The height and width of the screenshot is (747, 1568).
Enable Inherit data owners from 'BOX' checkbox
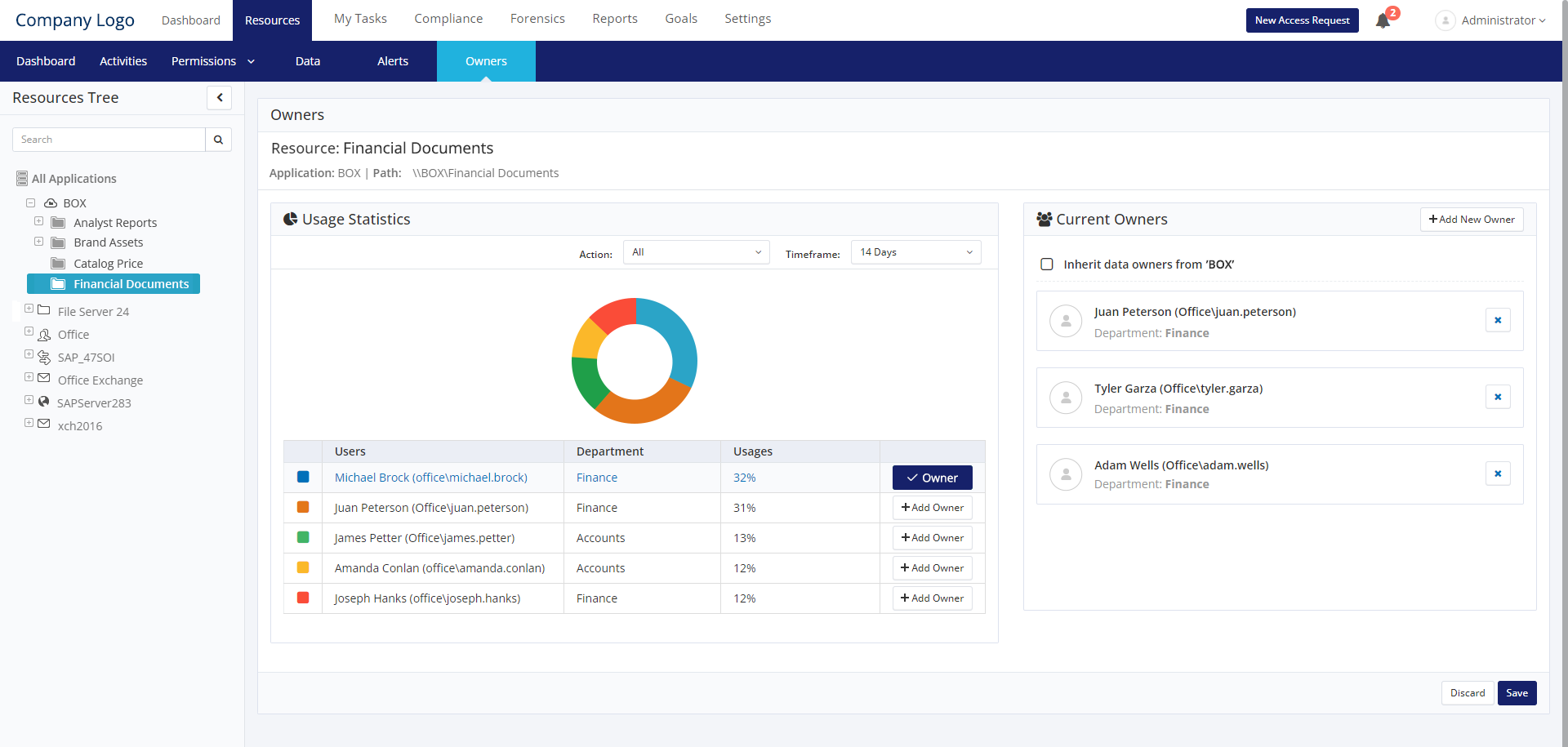pyautogui.click(x=1046, y=265)
